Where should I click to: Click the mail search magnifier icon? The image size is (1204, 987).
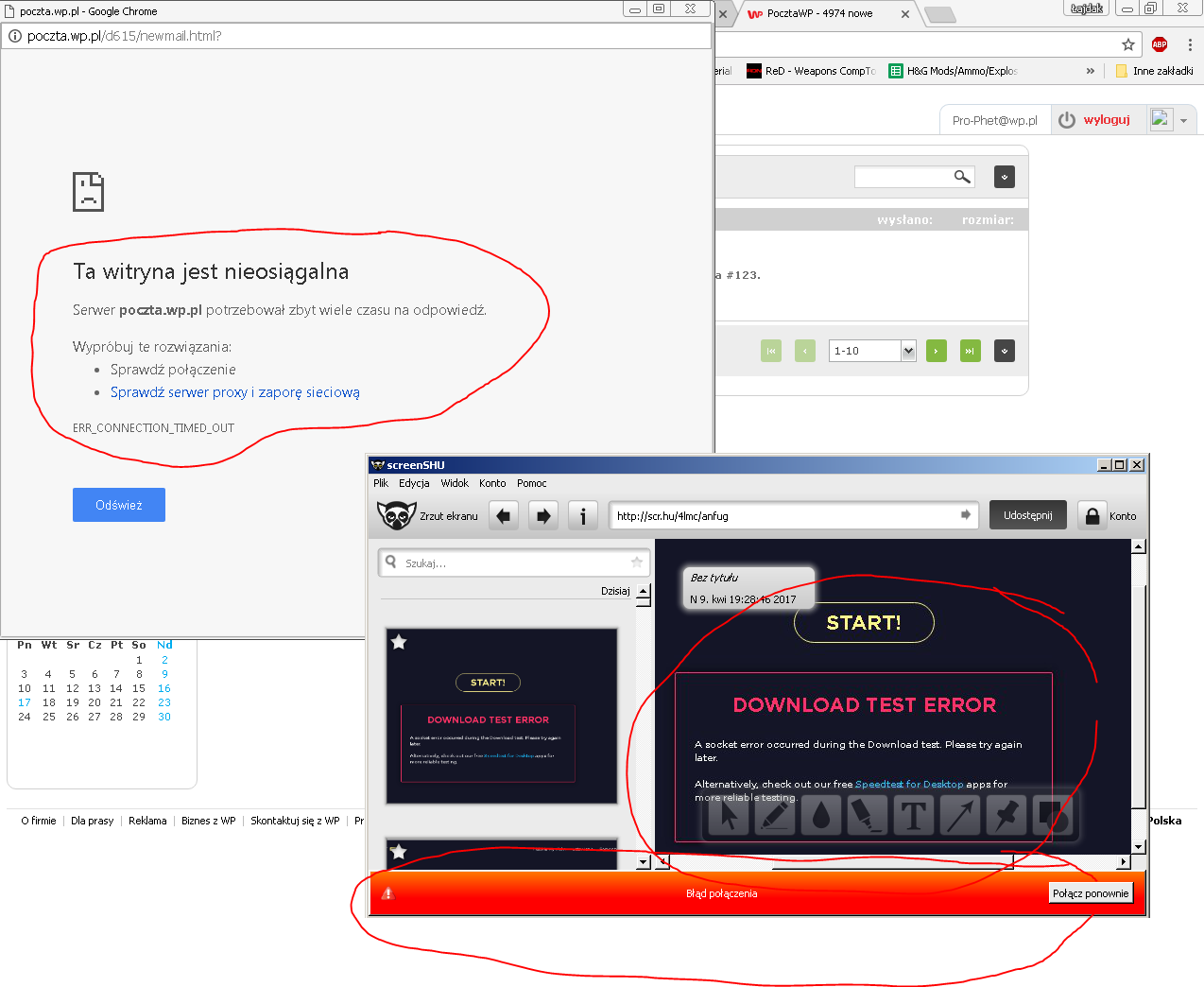click(x=962, y=176)
